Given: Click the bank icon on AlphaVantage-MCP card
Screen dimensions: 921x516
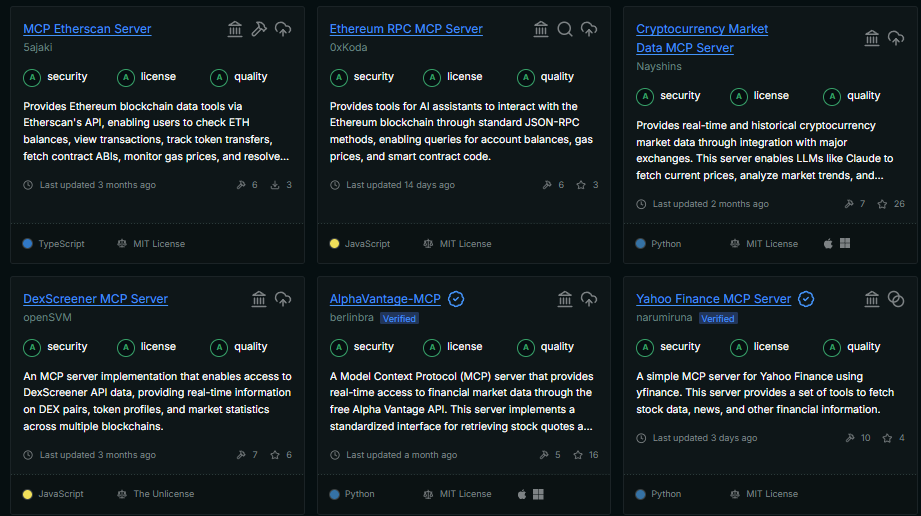Looking at the screenshot, I should point(565,299).
